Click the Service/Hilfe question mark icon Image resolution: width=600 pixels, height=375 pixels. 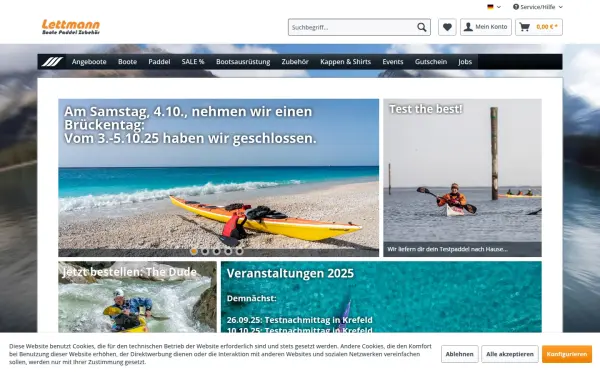point(516,7)
